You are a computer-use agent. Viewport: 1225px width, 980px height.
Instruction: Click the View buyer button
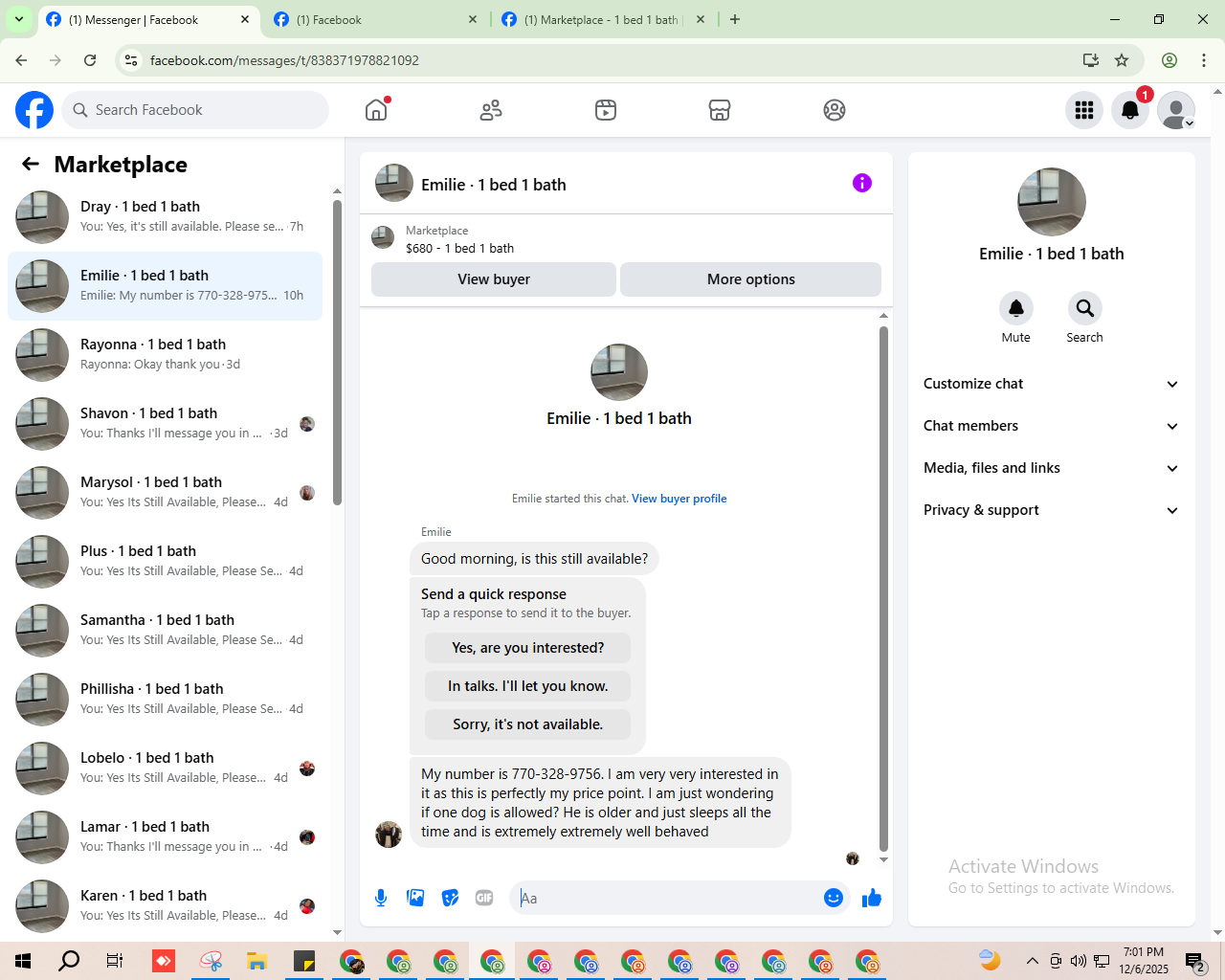tap(494, 279)
